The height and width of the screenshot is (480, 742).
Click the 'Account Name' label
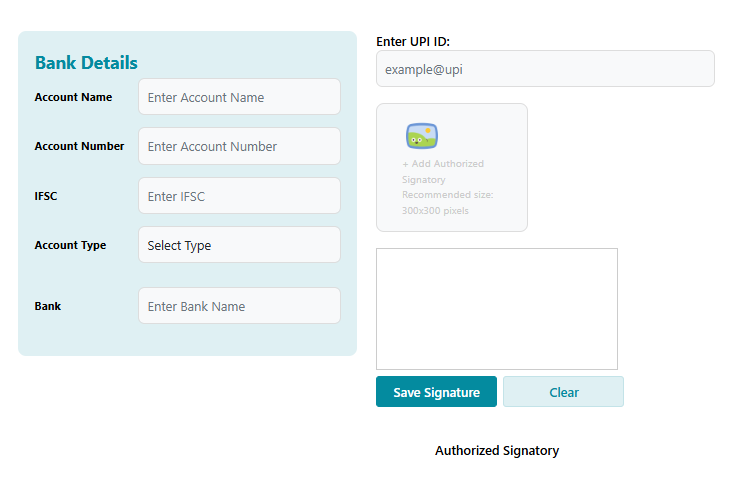pyautogui.click(x=73, y=97)
